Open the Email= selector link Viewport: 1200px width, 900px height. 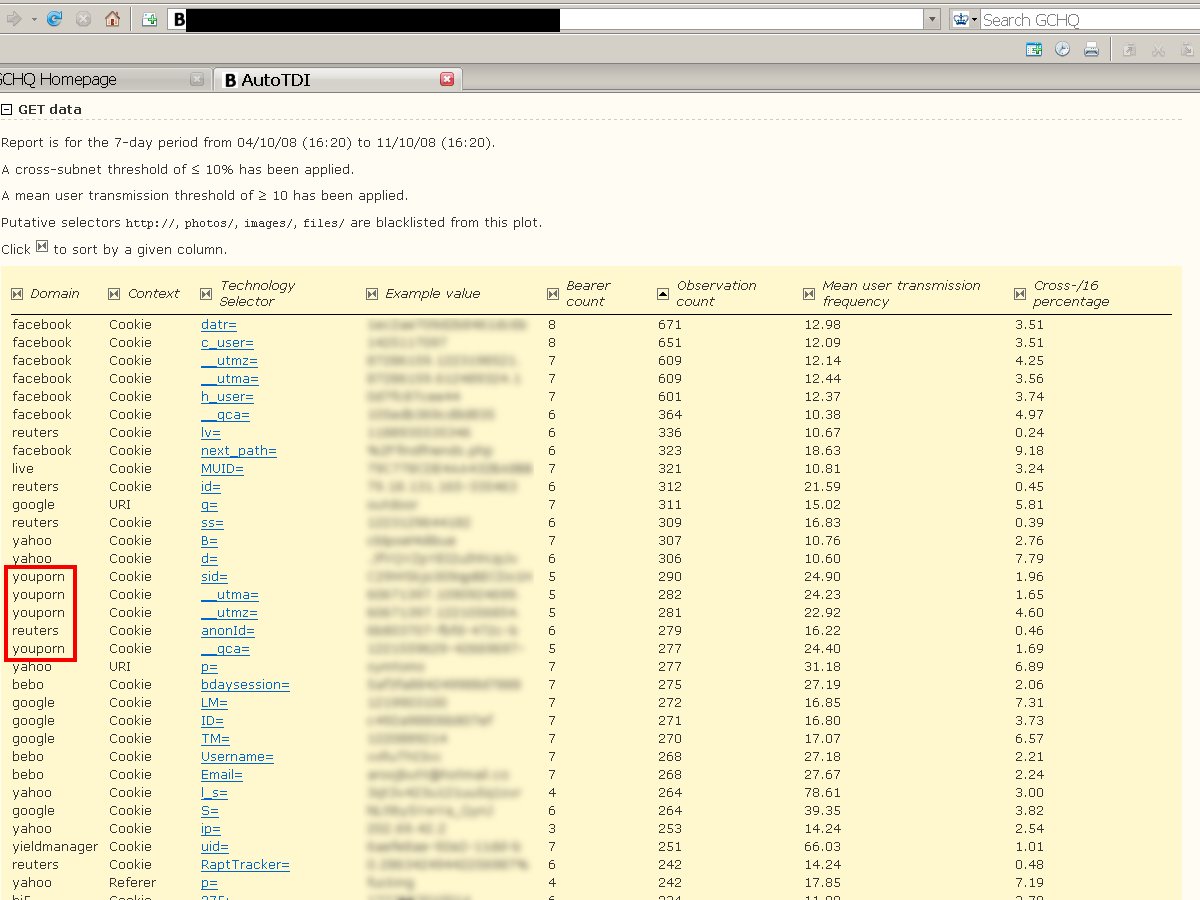(x=222, y=775)
